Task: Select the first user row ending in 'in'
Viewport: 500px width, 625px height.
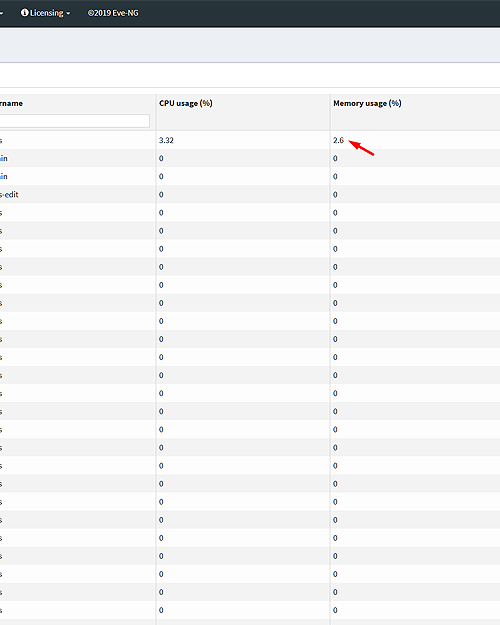Action: coord(250,158)
